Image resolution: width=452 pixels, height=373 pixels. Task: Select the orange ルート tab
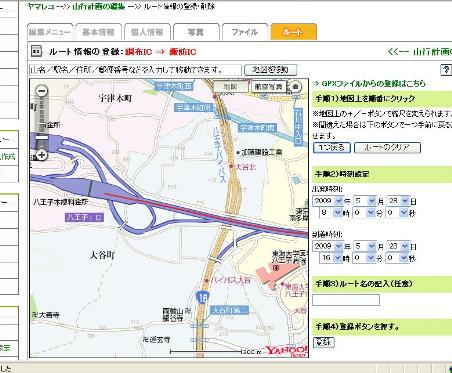293,32
